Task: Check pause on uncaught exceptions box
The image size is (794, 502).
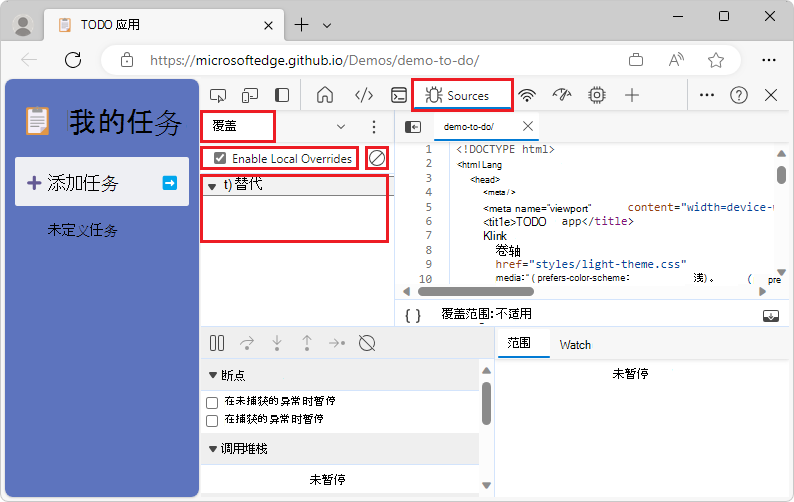Action: pyautogui.click(x=212, y=403)
